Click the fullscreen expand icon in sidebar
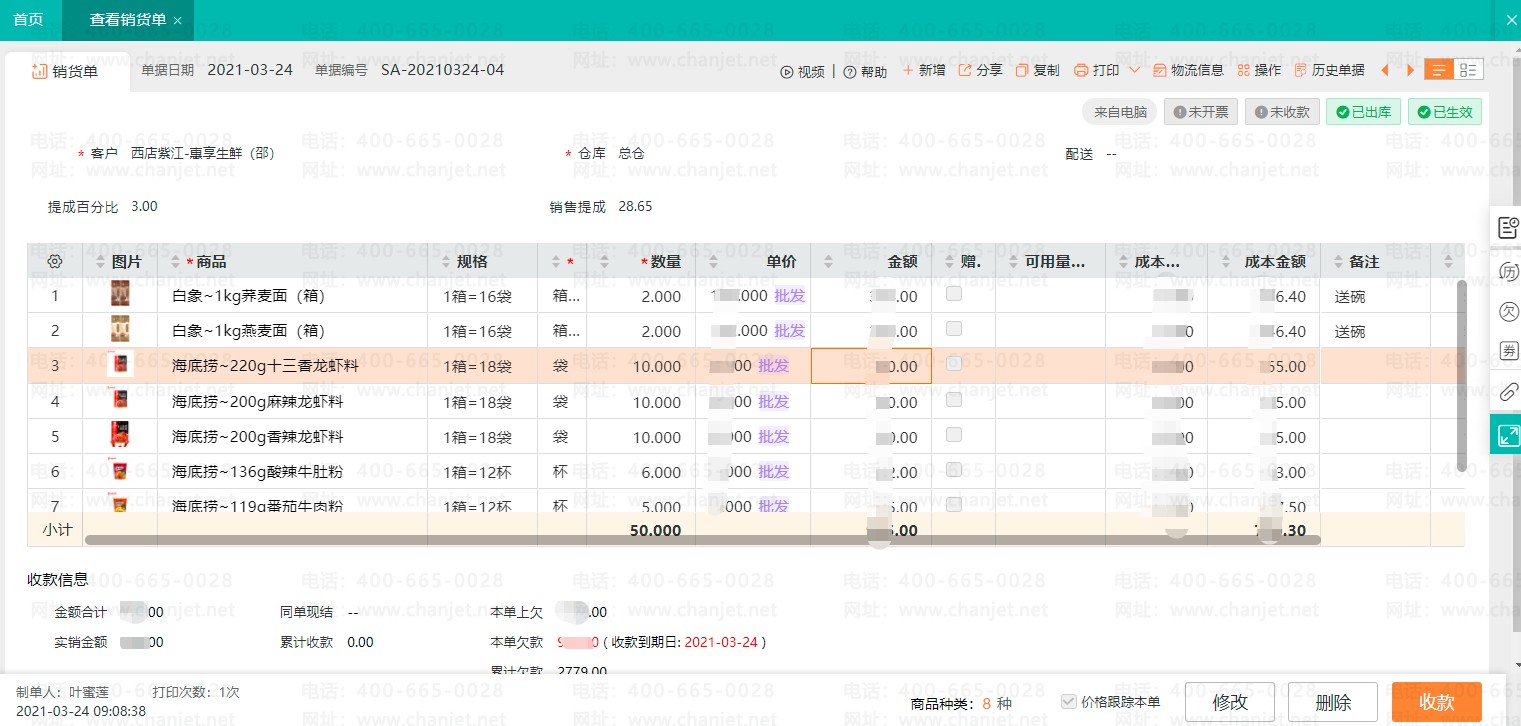Image resolution: width=1521 pixels, height=726 pixels. click(x=1508, y=435)
